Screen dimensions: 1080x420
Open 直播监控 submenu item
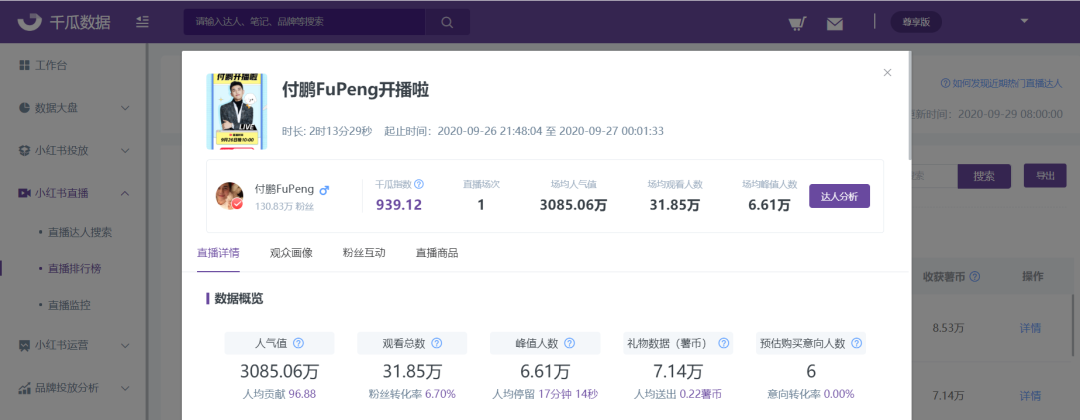(69, 304)
